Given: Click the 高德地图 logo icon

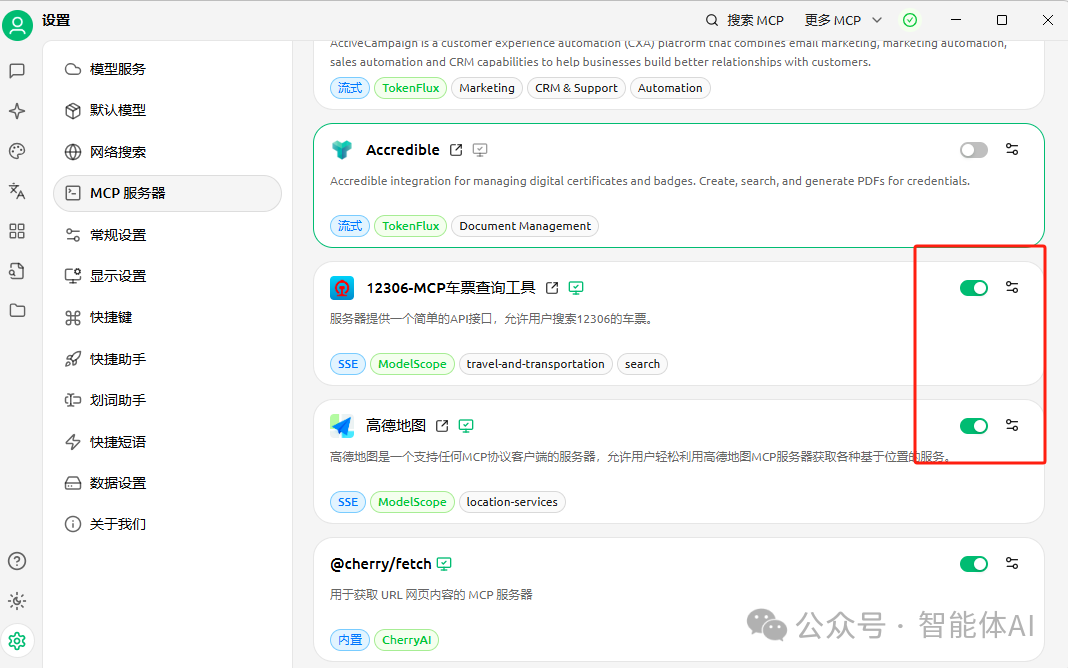Looking at the screenshot, I should click(x=342, y=426).
